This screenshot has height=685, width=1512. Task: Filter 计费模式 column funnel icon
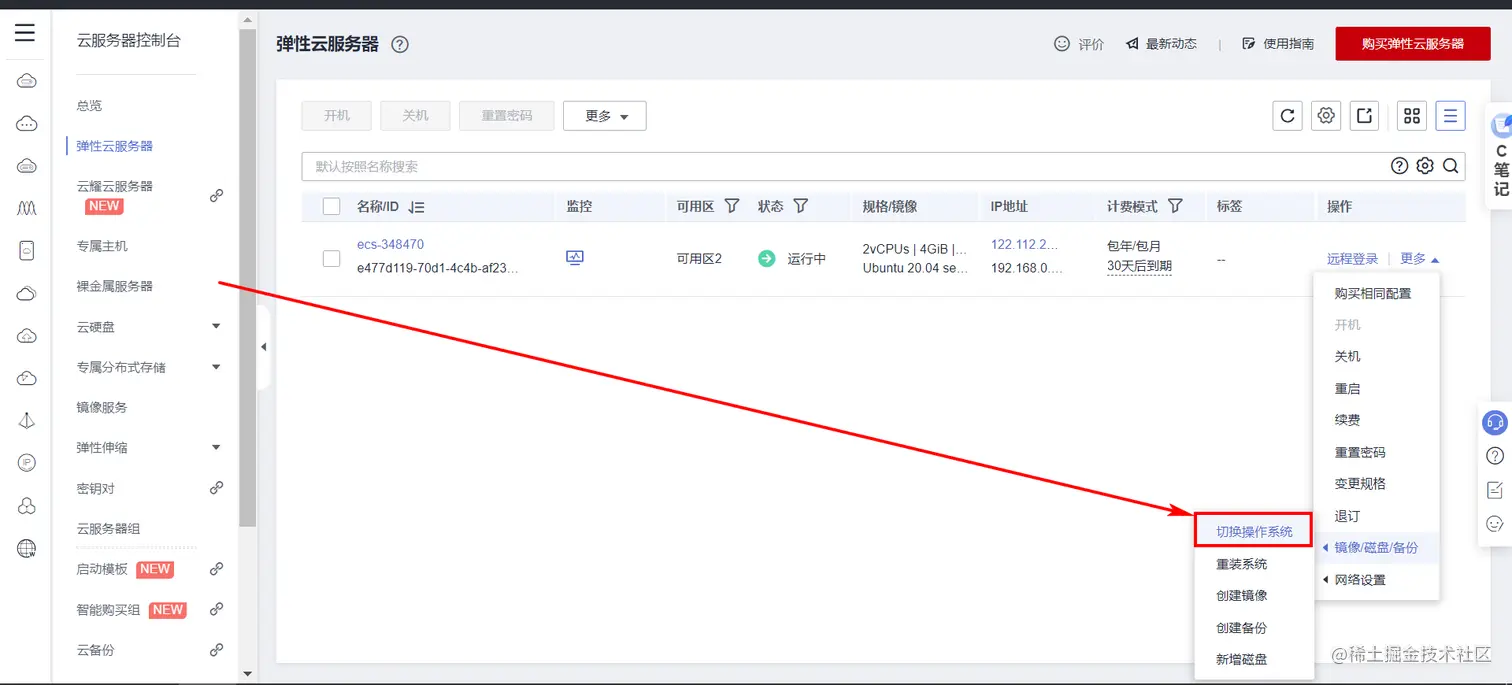tap(1175, 206)
